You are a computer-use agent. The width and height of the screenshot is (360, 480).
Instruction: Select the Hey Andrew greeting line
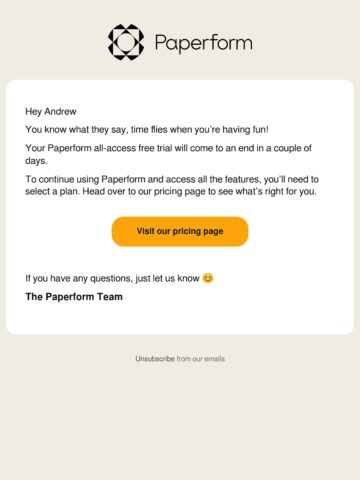(51, 111)
